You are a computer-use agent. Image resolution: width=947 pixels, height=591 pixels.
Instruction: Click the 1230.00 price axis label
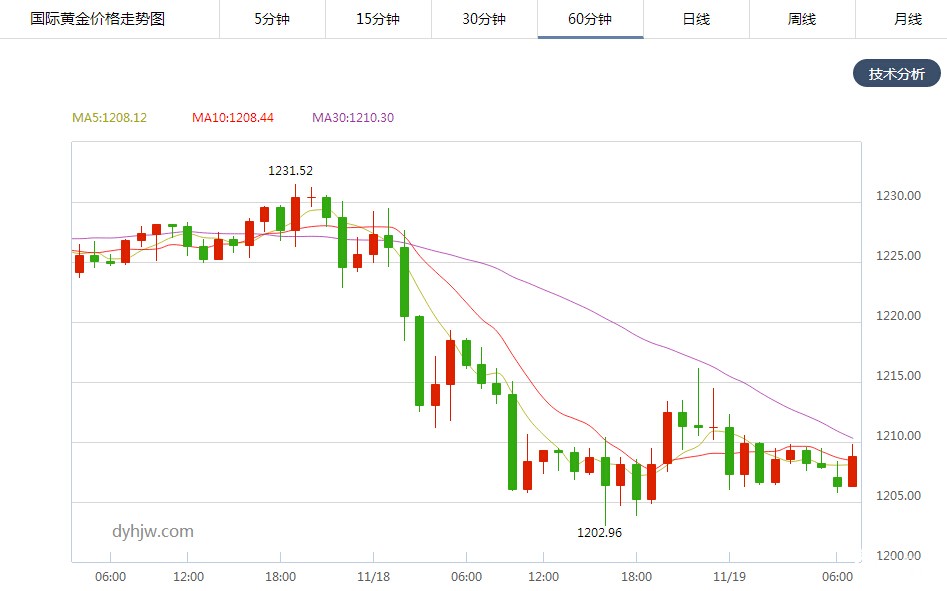tap(899, 196)
